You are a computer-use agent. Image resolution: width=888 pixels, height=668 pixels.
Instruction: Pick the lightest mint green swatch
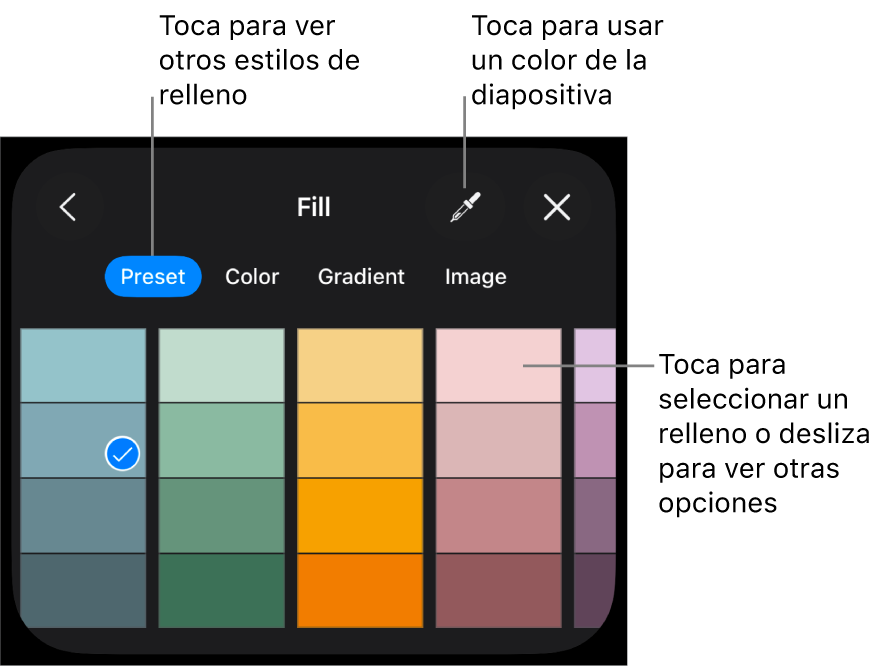point(221,365)
